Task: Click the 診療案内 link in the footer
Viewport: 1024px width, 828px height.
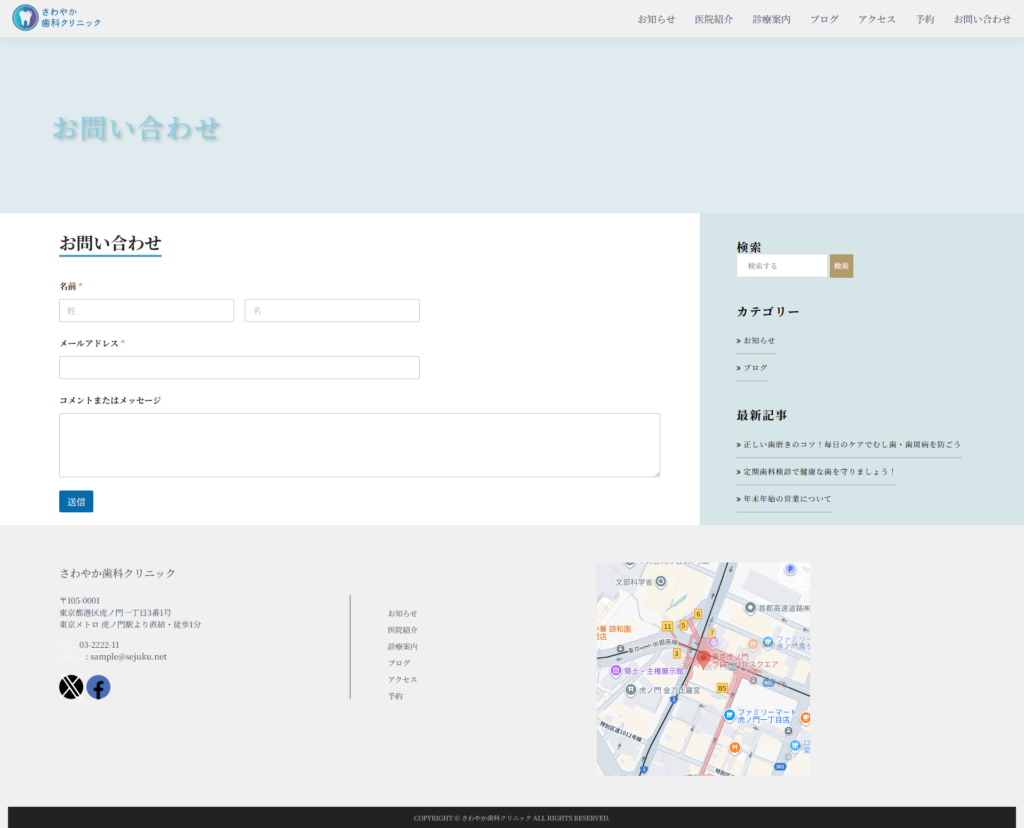Action: pyautogui.click(x=403, y=647)
